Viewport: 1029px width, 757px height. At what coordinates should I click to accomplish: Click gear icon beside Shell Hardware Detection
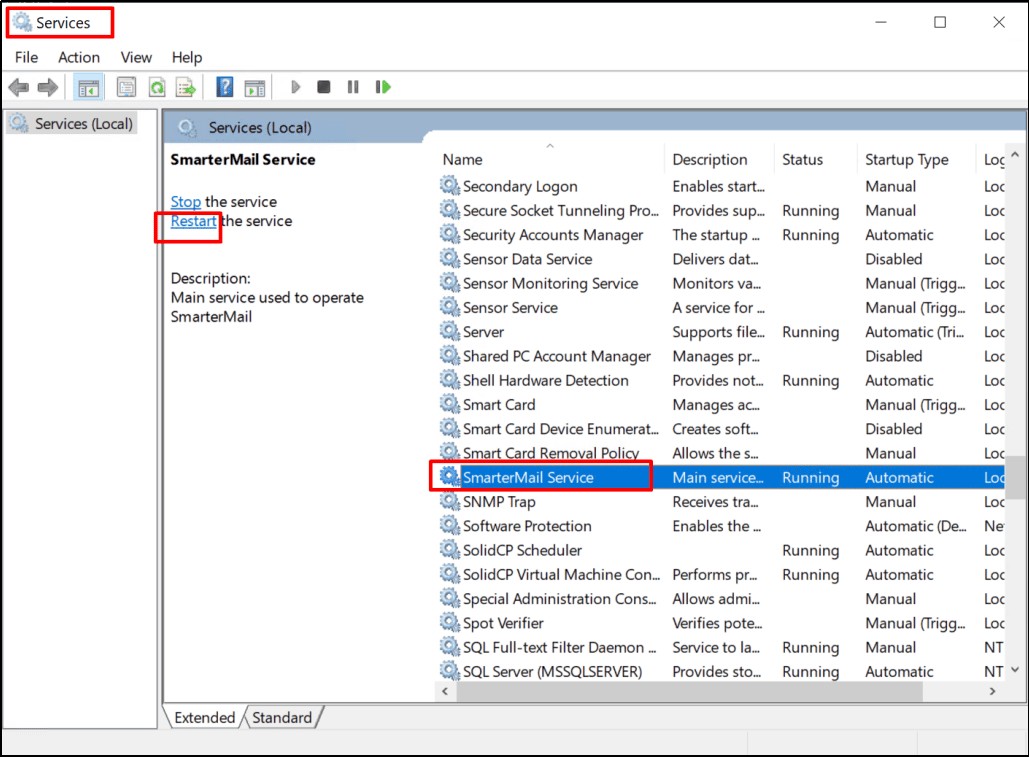[450, 380]
